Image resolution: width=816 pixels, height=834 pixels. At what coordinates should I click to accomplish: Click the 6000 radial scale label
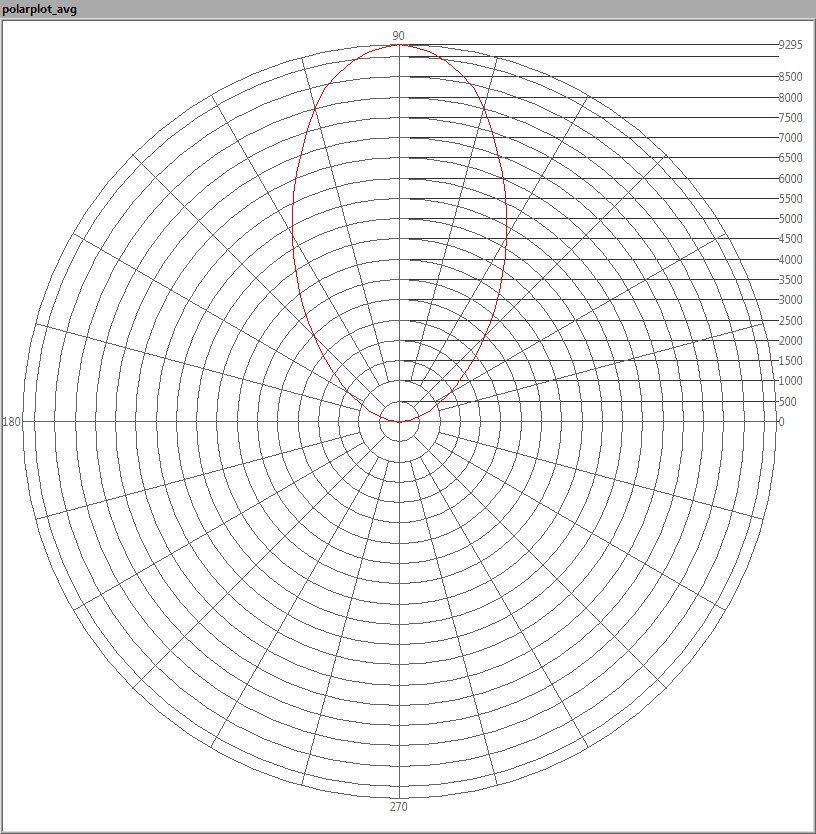coord(790,179)
